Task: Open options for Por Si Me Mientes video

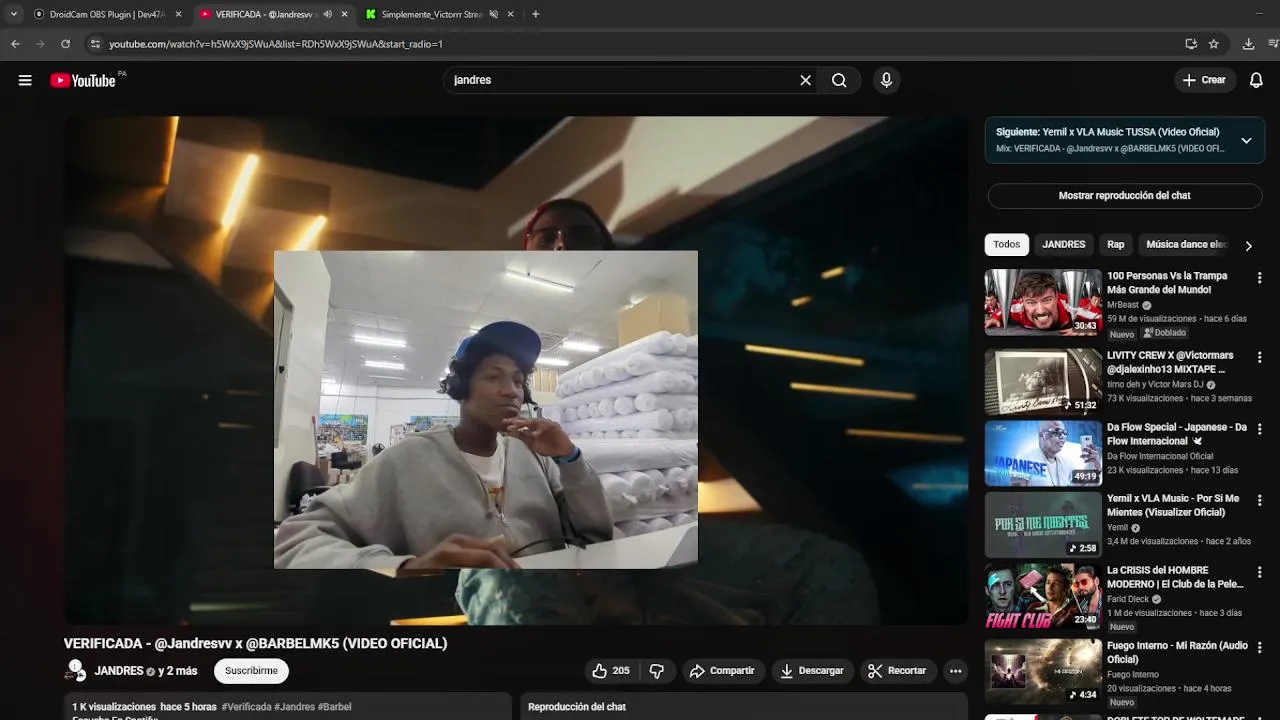Action: tap(1259, 500)
